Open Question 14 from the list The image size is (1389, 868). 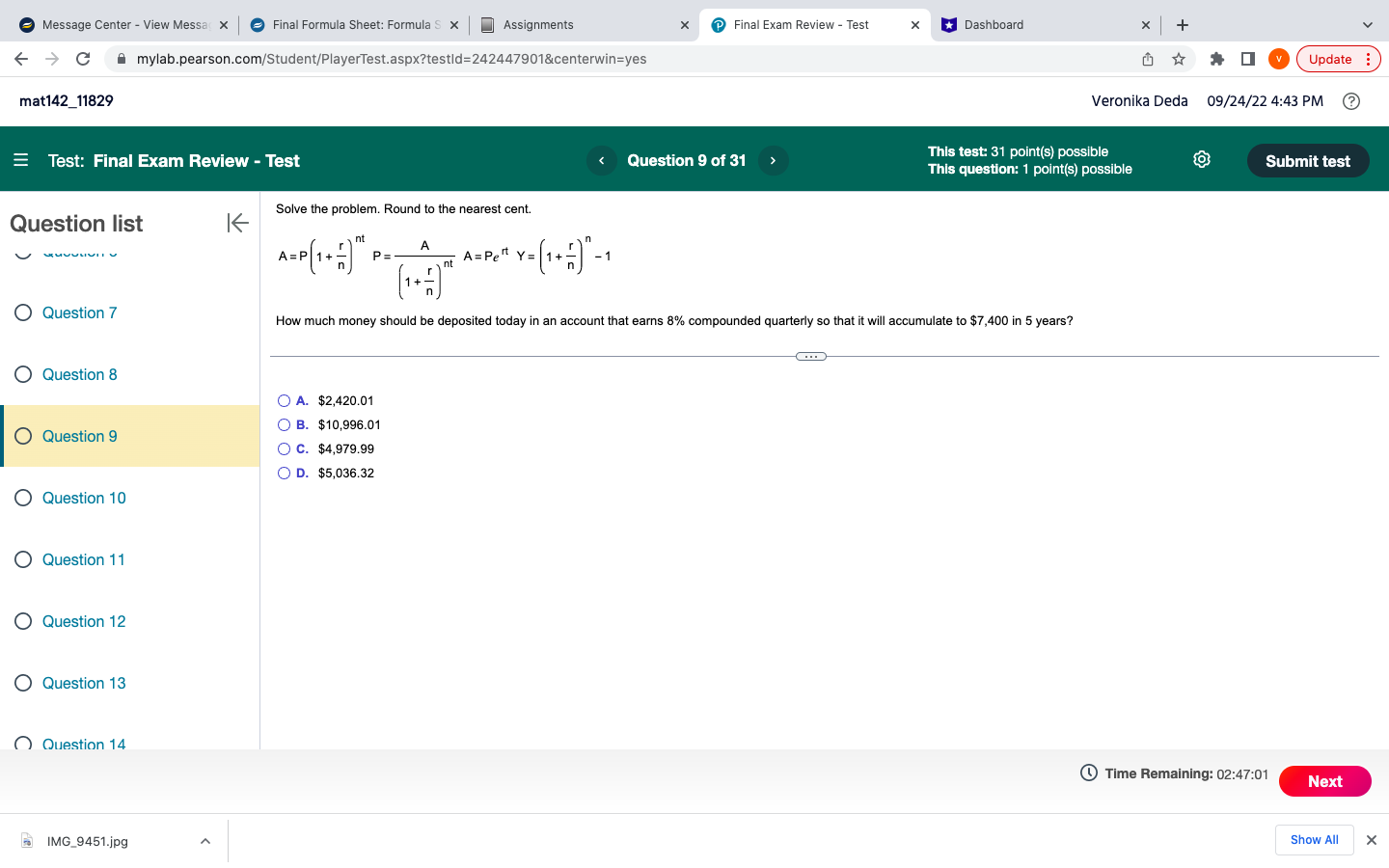coord(84,744)
